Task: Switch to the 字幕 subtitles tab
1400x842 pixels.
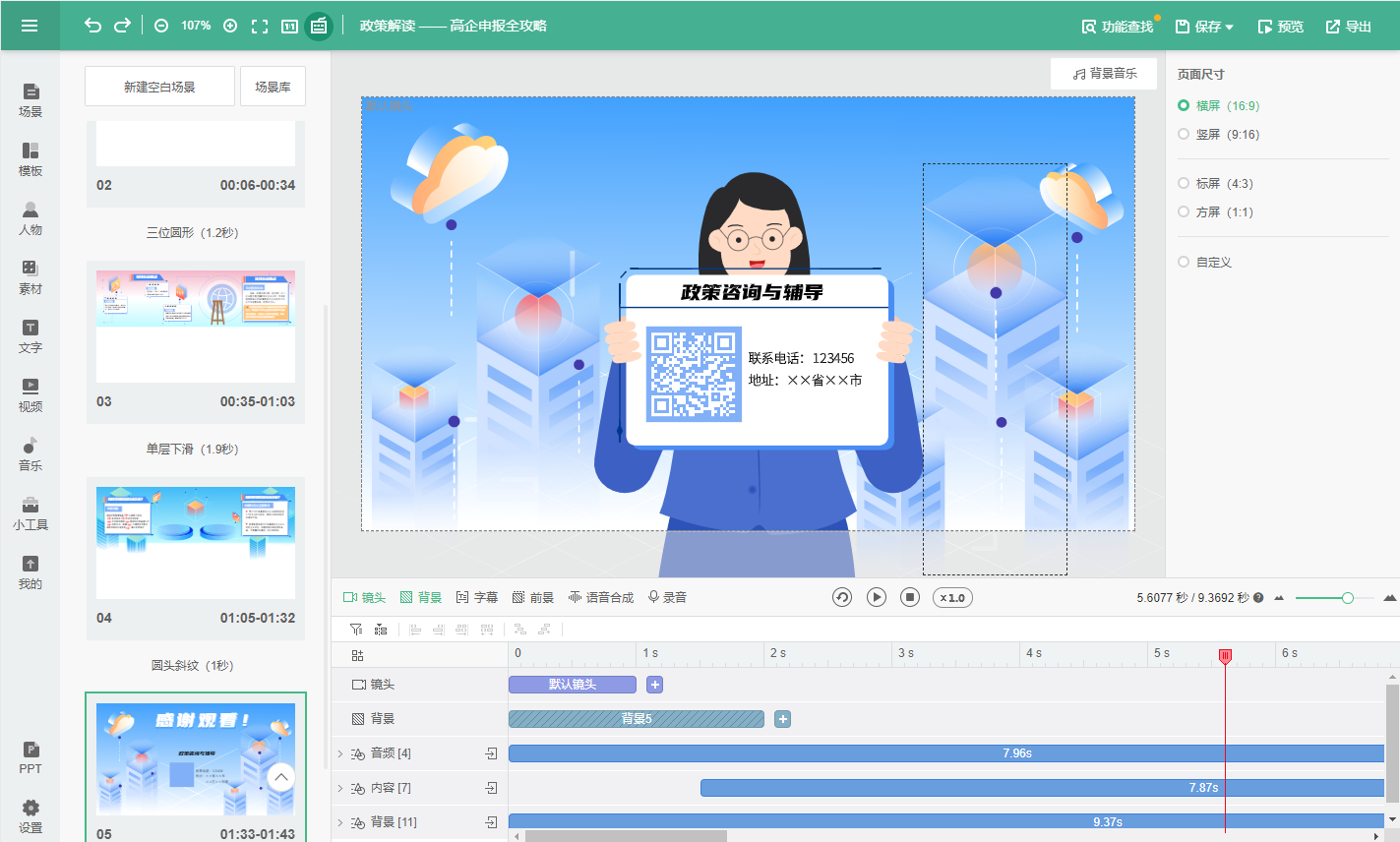Action: 477,597
